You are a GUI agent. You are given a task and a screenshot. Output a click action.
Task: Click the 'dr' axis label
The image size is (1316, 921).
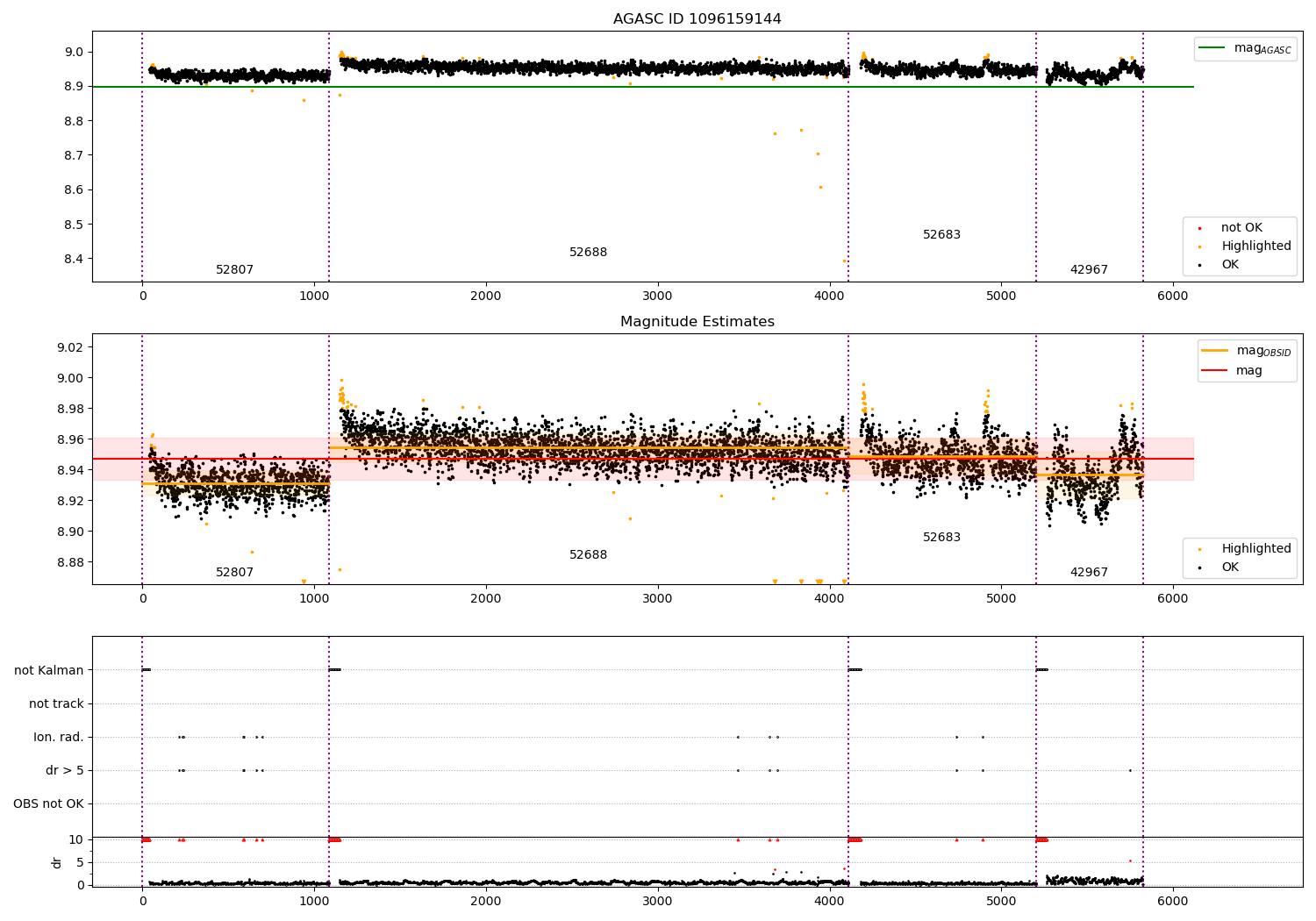pyautogui.click(x=57, y=862)
